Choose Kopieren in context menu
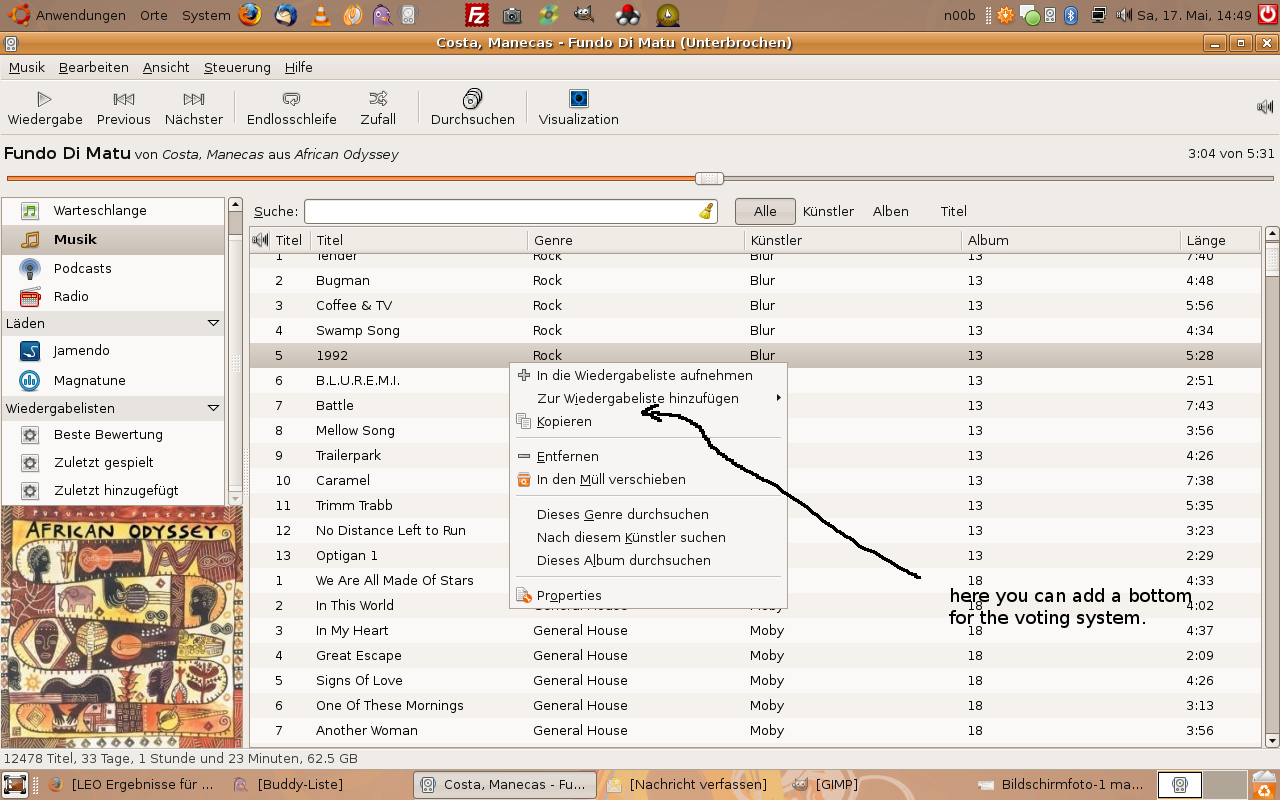The width and height of the screenshot is (1280, 800). point(648,422)
